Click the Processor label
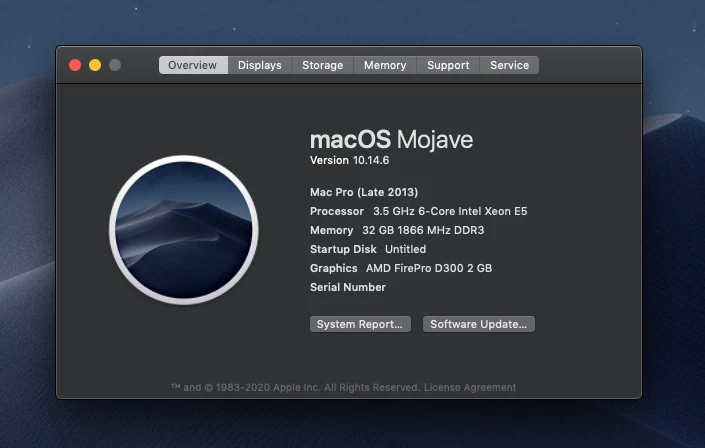The height and width of the screenshot is (448, 705). (x=337, y=211)
